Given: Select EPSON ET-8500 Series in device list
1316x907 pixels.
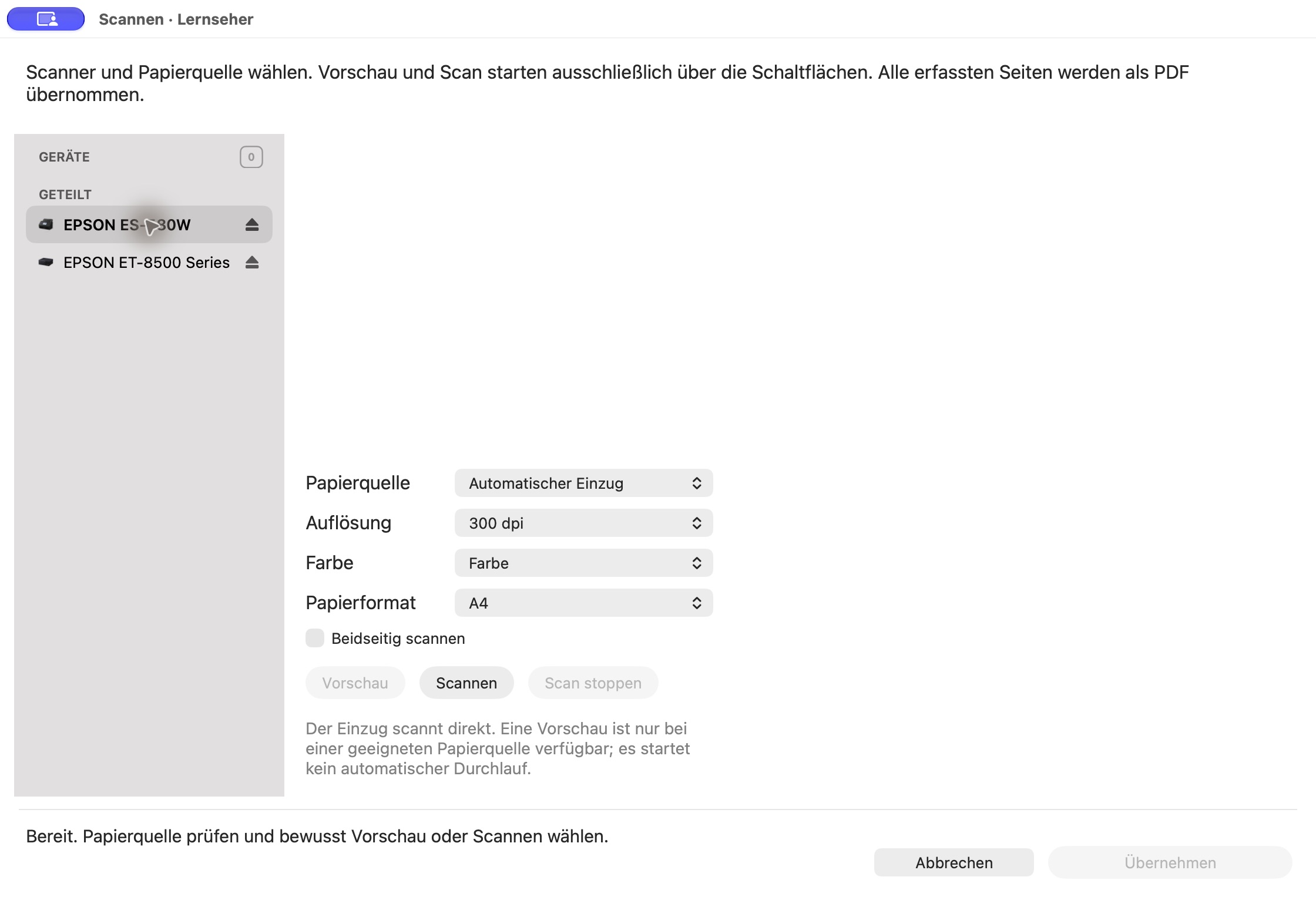Looking at the screenshot, I should pyautogui.click(x=149, y=262).
